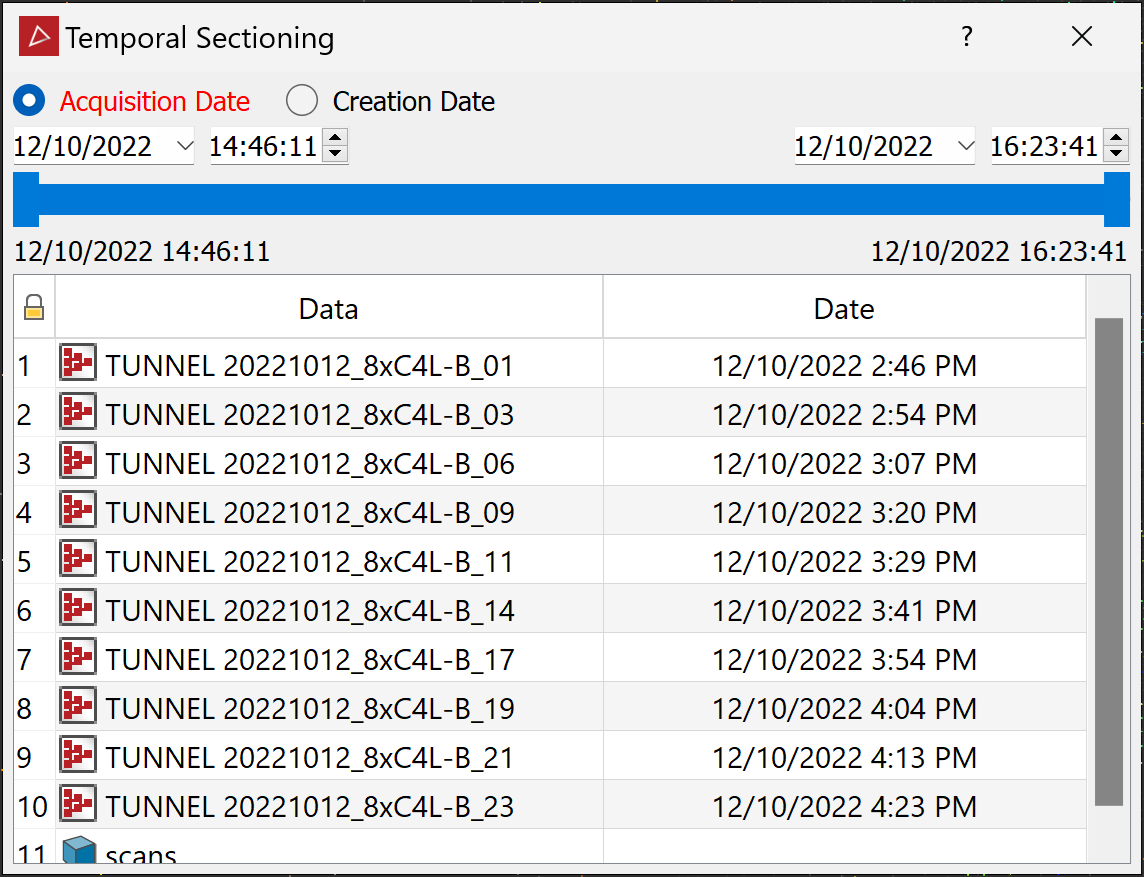Click the vertical scrollbar of data list

pyautogui.click(x=1108, y=560)
